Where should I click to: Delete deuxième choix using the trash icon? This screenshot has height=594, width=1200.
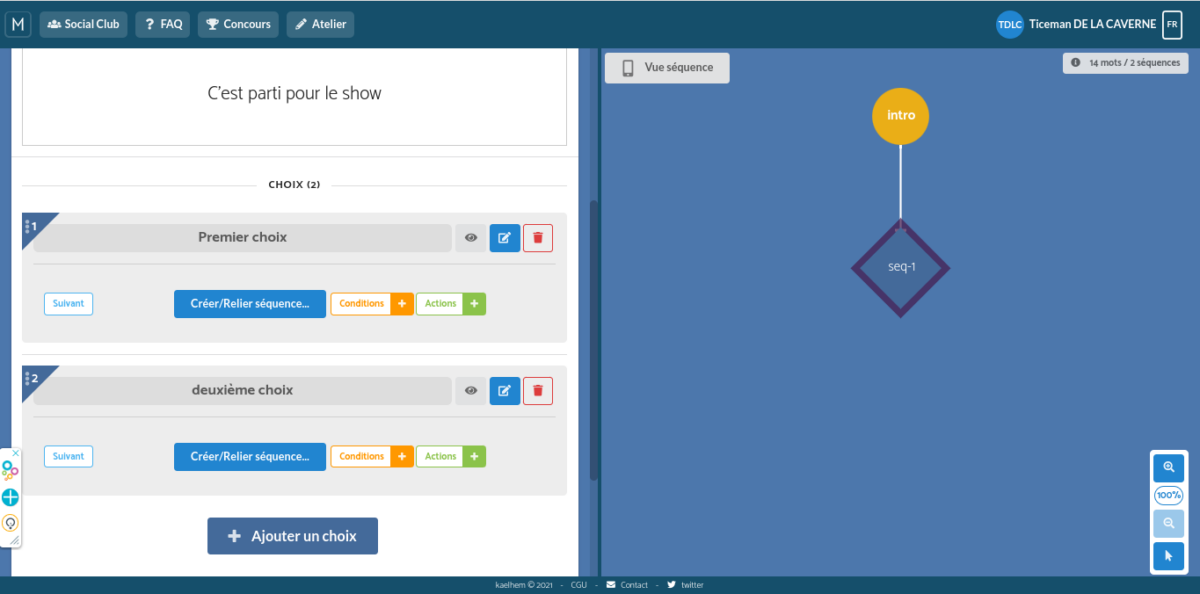538,391
